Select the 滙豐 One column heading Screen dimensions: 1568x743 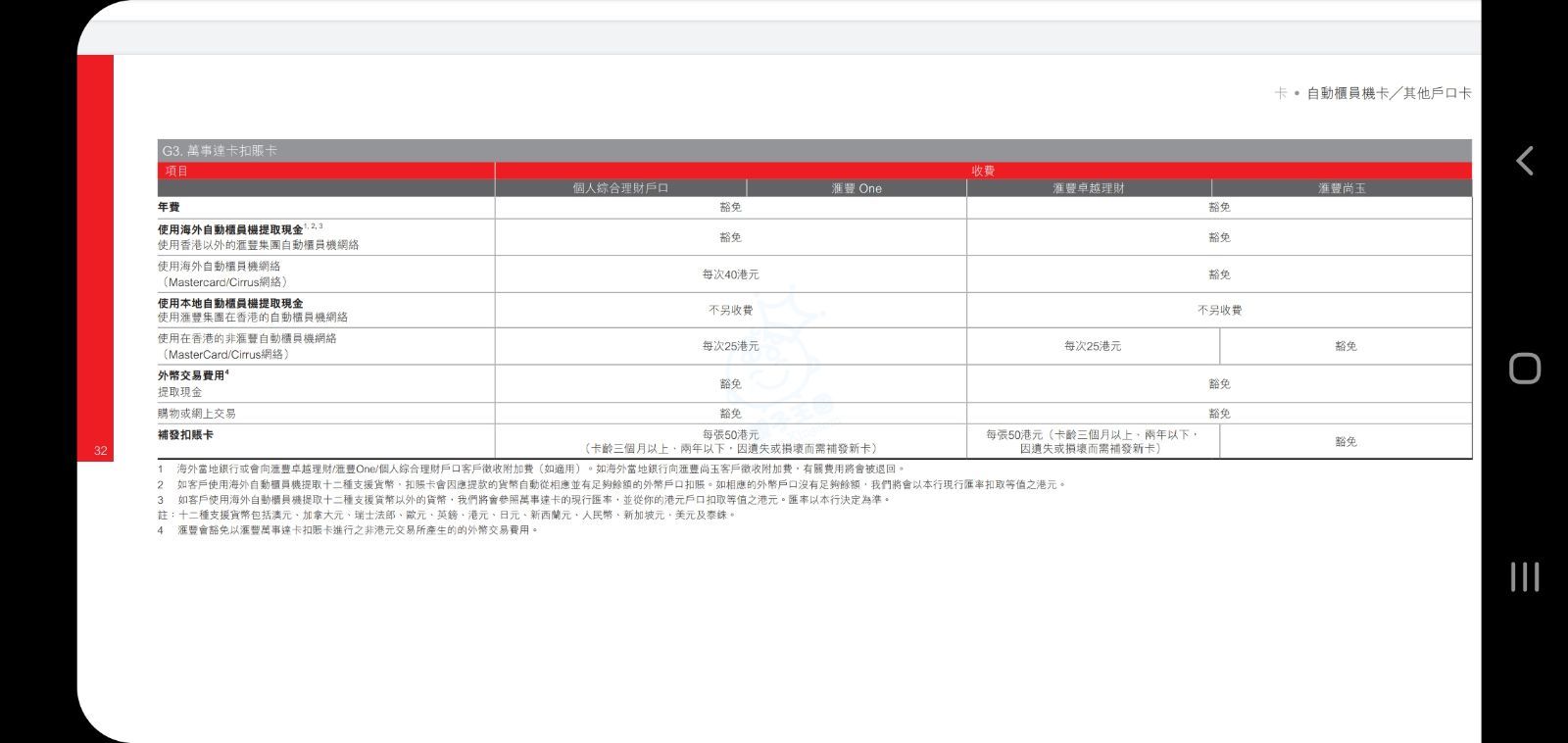click(x=857, y=188)
